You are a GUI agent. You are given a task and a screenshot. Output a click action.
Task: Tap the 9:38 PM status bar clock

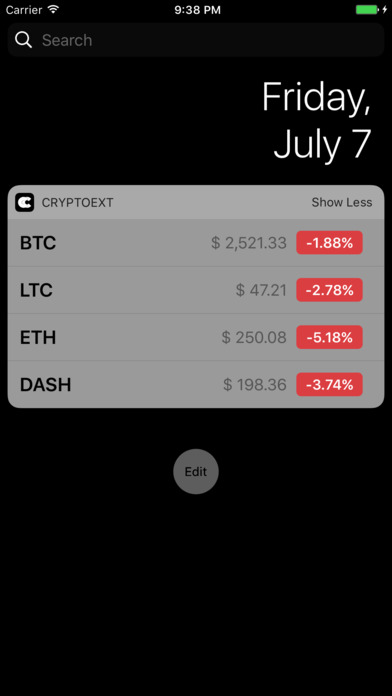pyautogui.click(x=197, y=10)
